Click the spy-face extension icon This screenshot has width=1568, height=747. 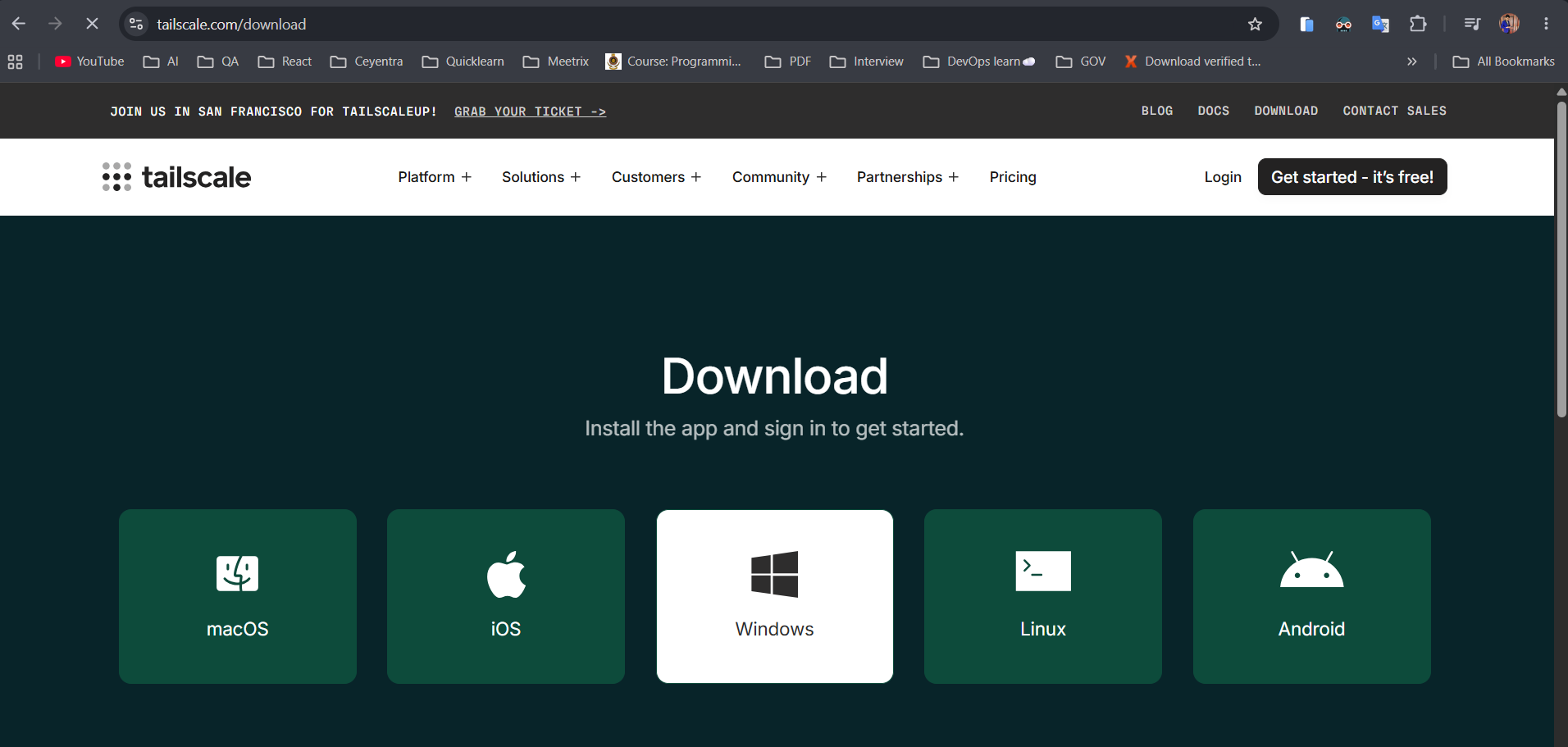pyautogui.click(x=1343, y=24)
